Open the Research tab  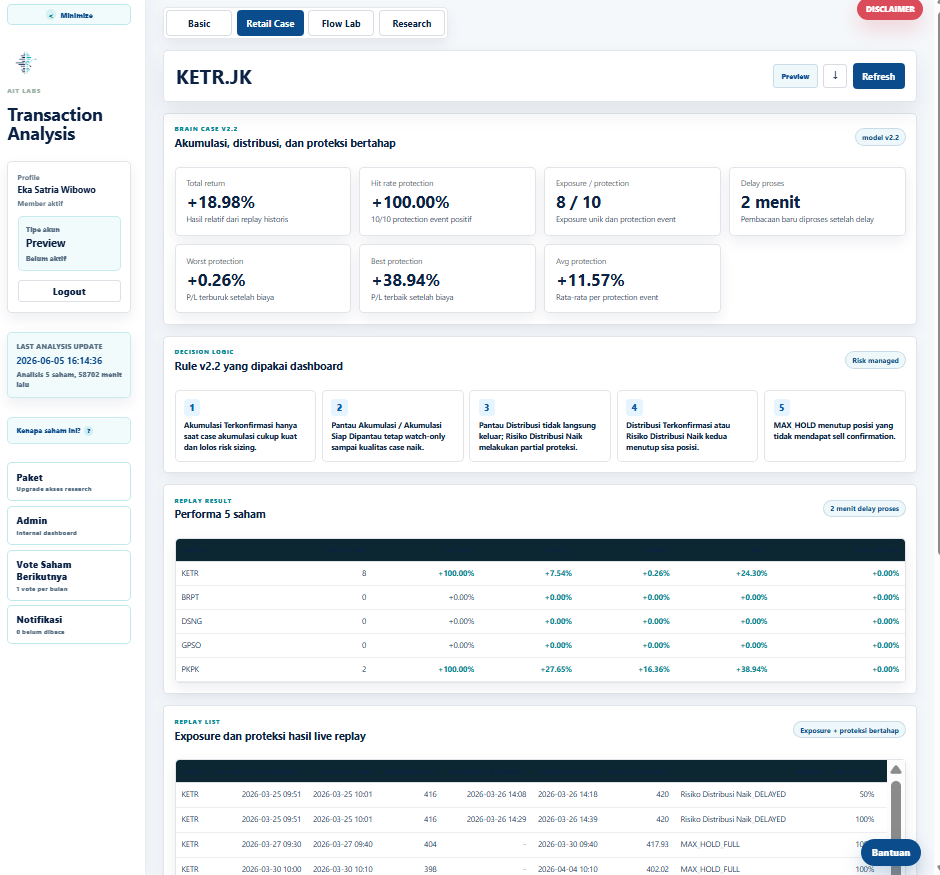point(412,23)
